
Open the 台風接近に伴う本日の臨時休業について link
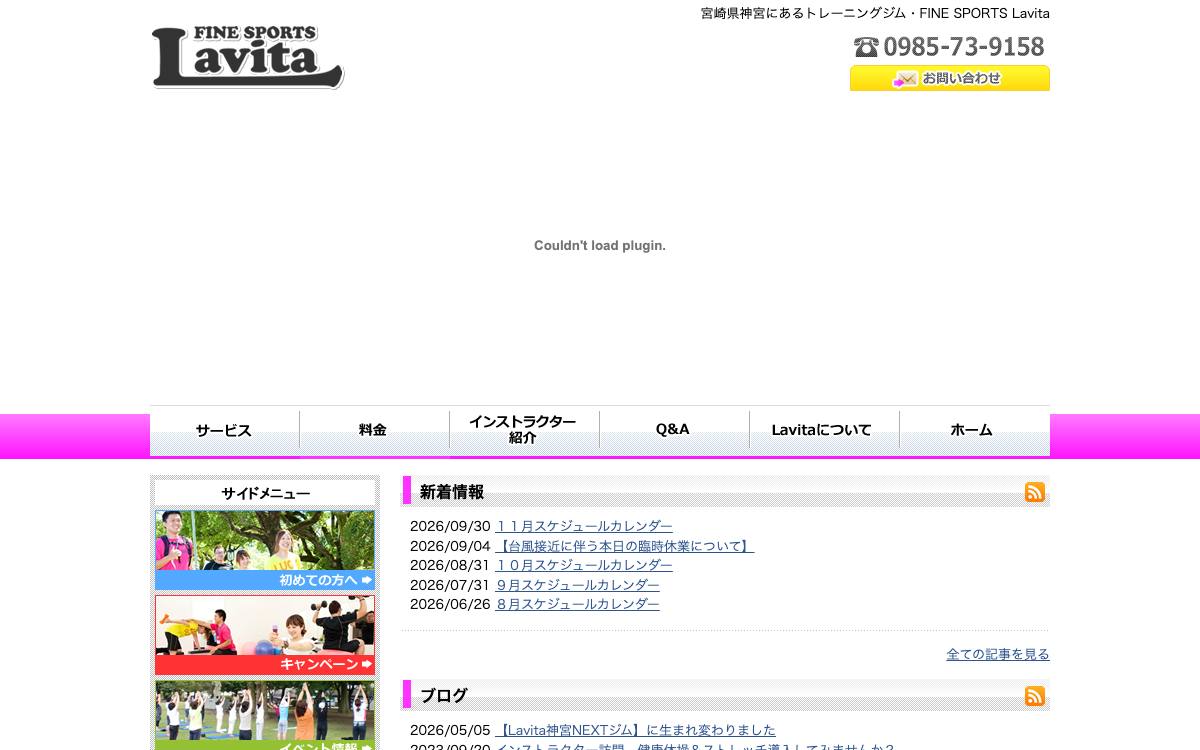point(624,546)
